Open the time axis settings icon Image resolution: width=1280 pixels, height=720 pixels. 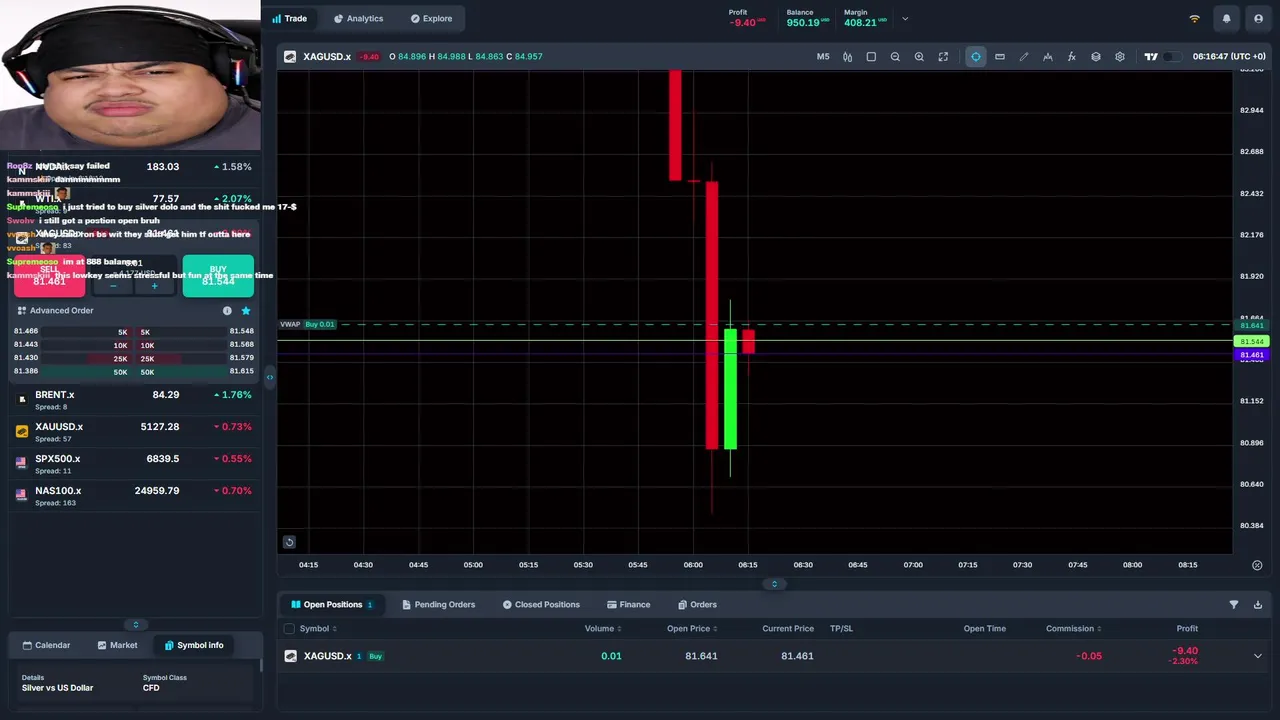1257,565
